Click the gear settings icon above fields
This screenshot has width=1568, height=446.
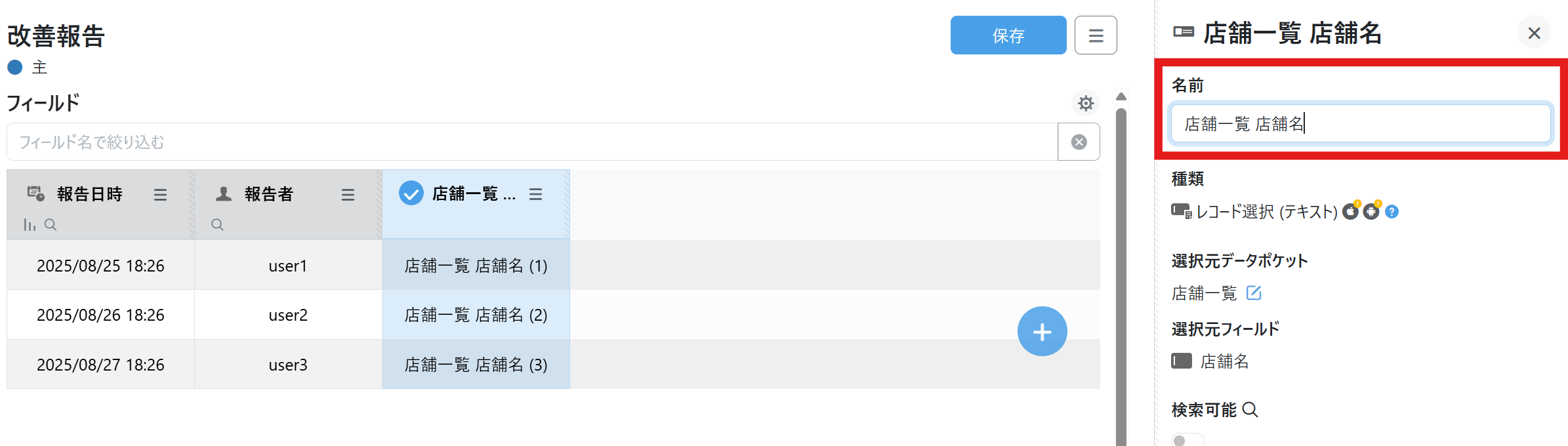click(x=1086, y=103)
